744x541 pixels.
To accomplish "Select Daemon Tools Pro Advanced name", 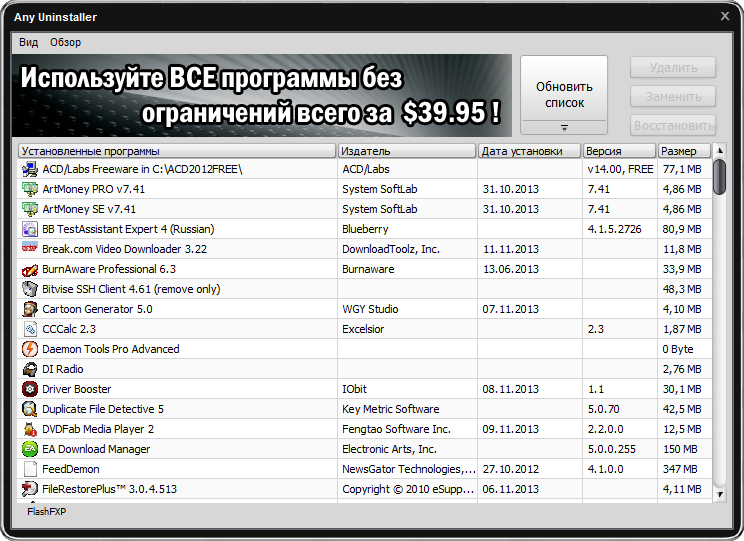I will click(111, 349).
